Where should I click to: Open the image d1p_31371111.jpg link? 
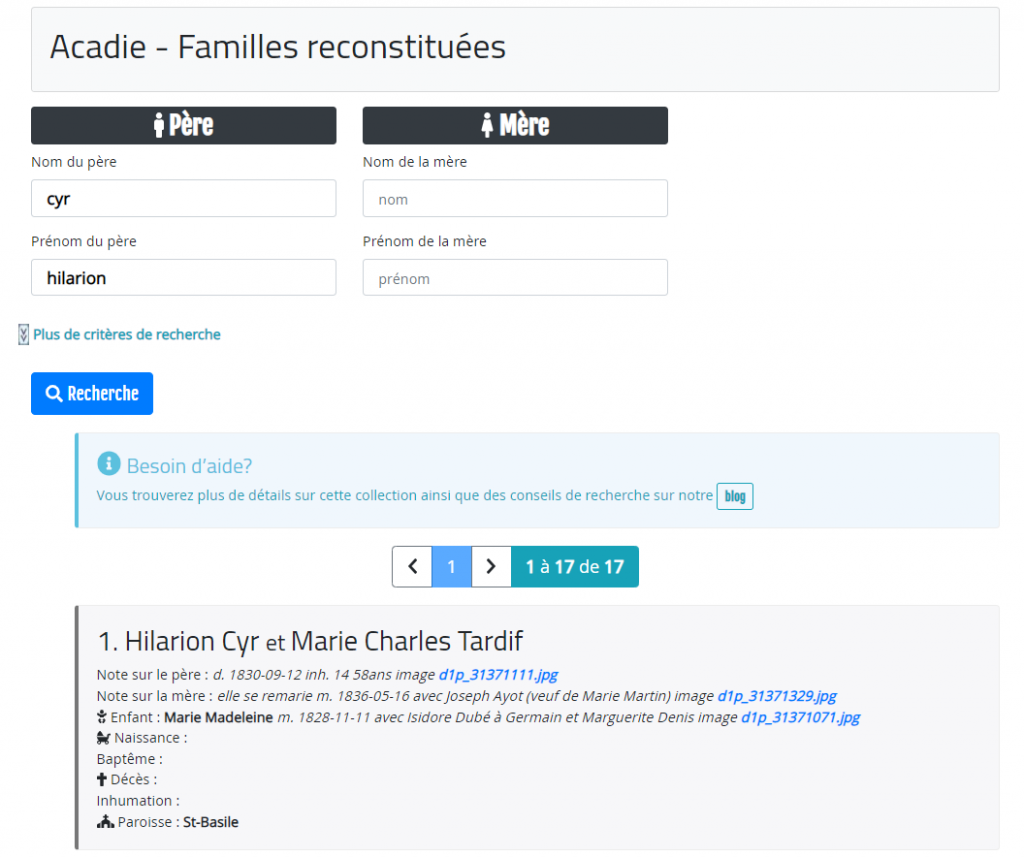point(505,675)
